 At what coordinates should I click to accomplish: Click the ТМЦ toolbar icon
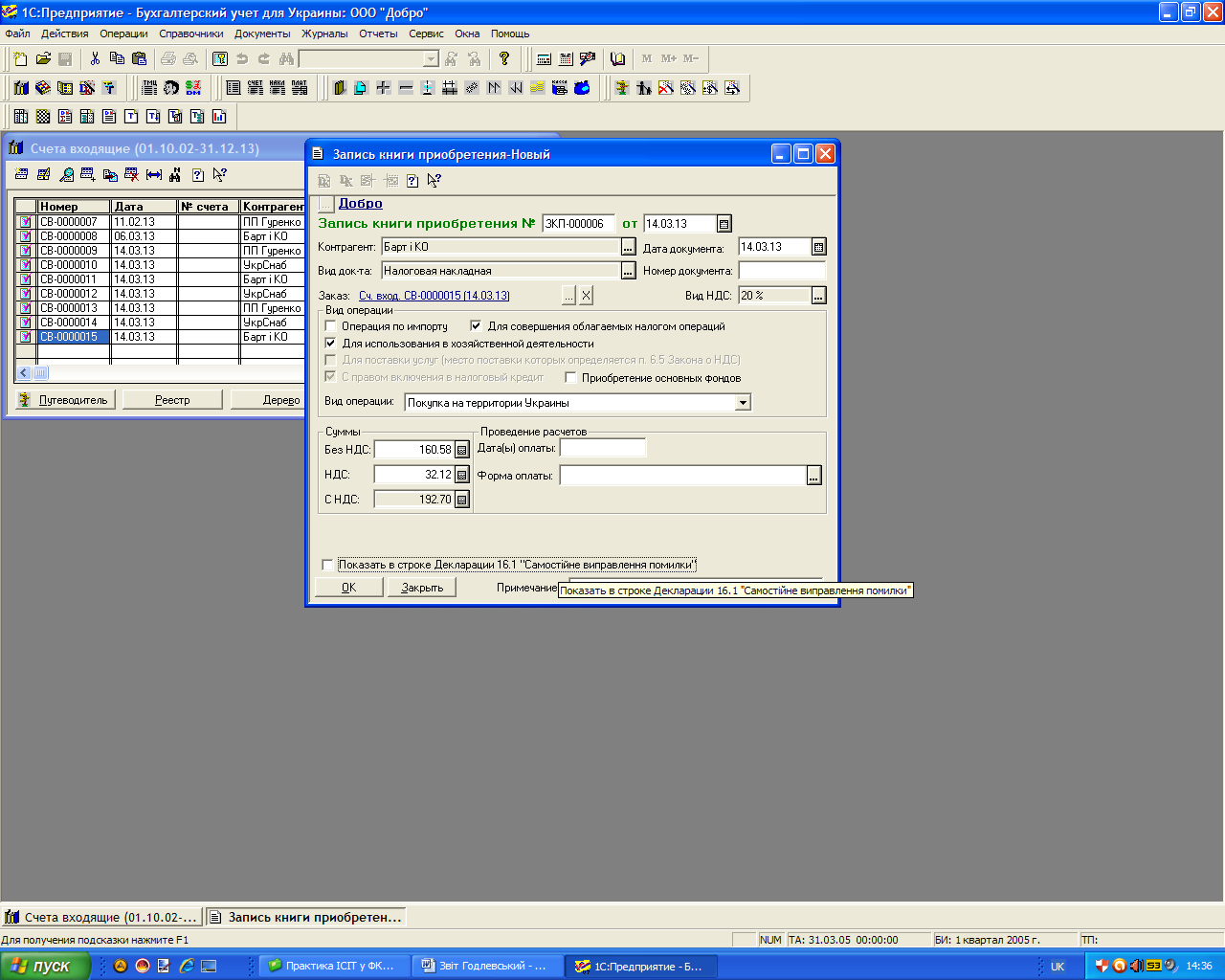point(149,87)
